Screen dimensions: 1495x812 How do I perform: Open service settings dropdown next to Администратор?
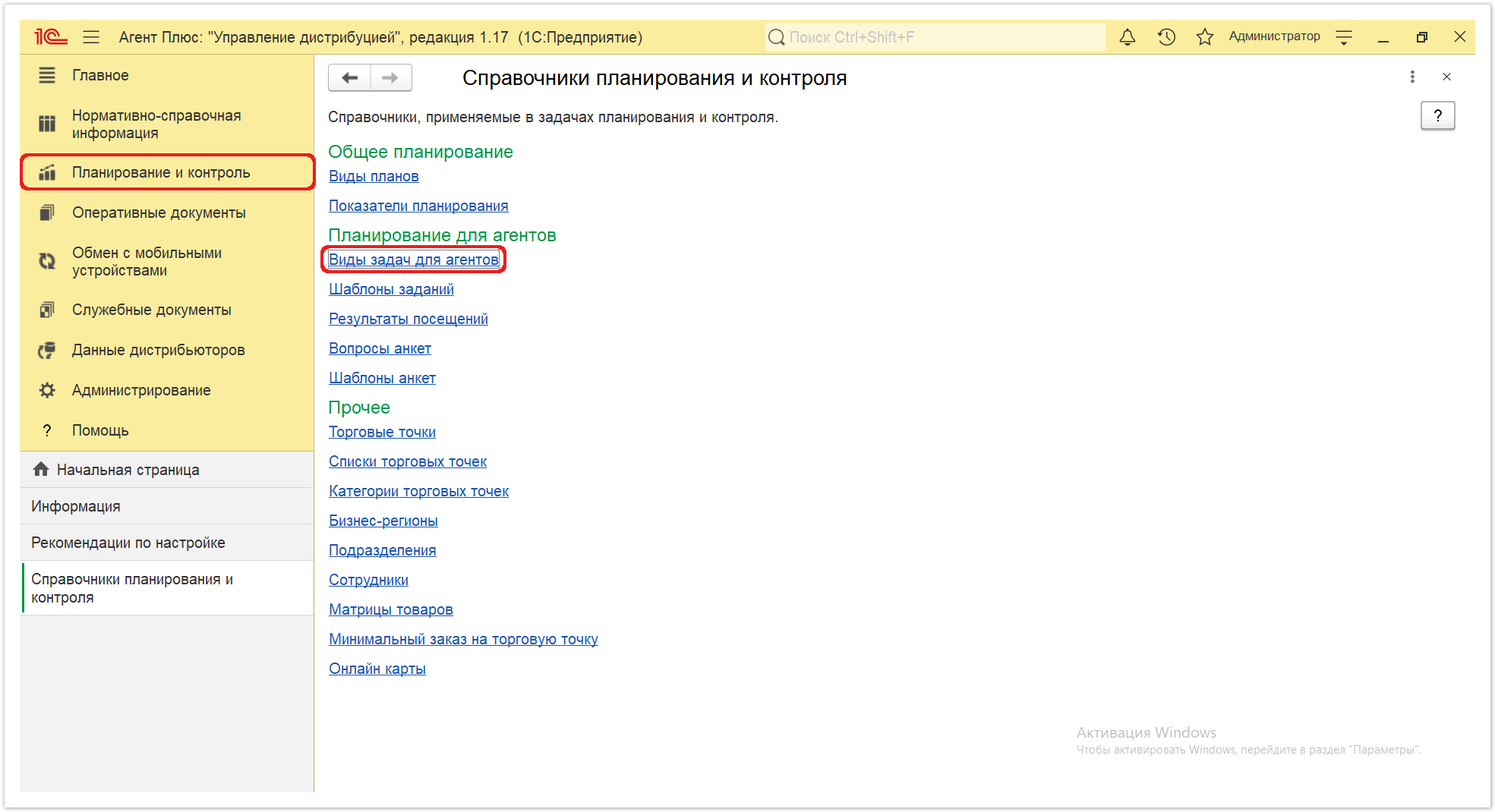coord(1344,36)
